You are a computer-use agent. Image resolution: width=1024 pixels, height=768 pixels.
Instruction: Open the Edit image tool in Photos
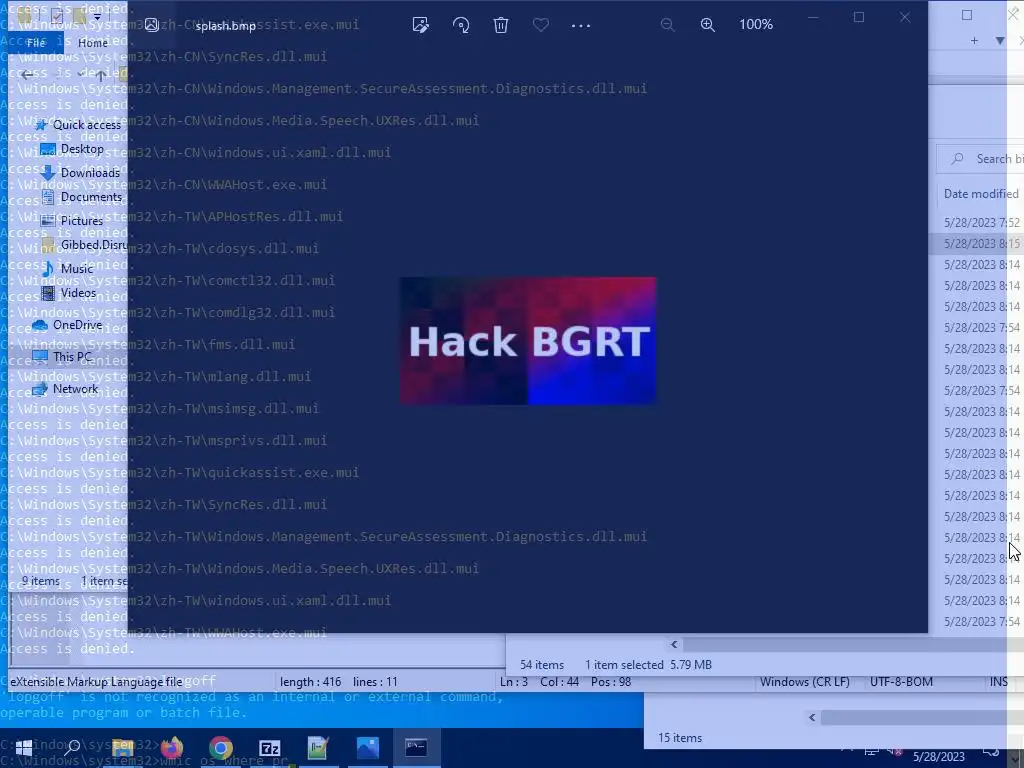pyautogui.click(x=421, y=25)
